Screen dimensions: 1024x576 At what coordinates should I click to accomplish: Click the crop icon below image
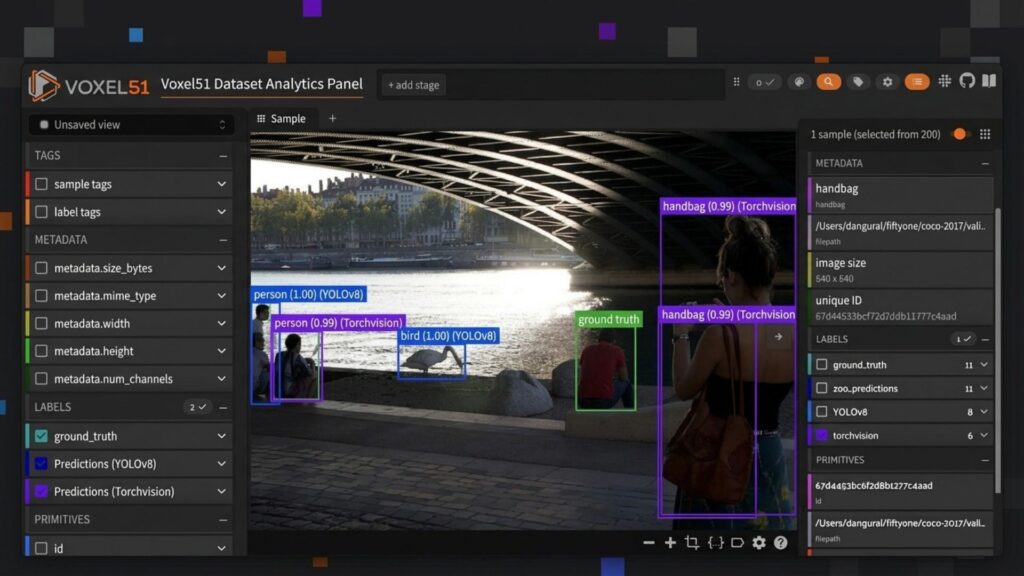click(x=692, y=543)
